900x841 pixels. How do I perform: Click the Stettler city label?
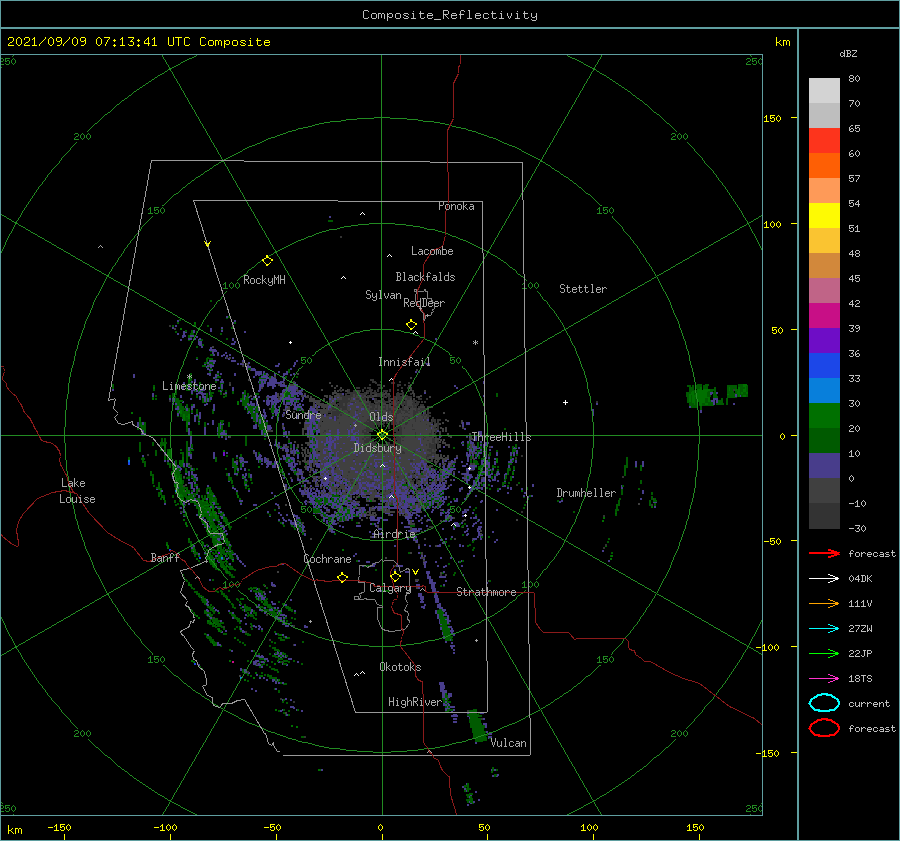(583, 289)
